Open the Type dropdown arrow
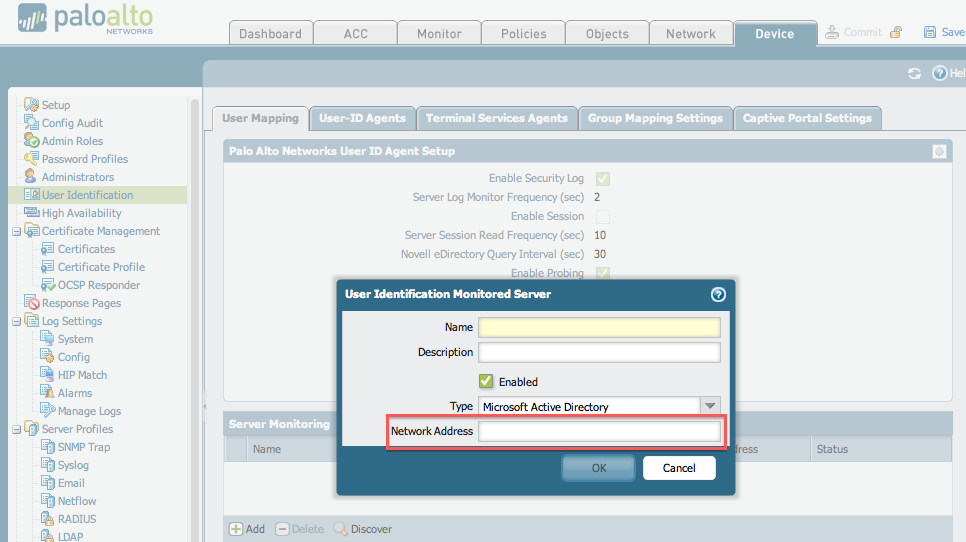966x542 pixels. coord(710,406)
